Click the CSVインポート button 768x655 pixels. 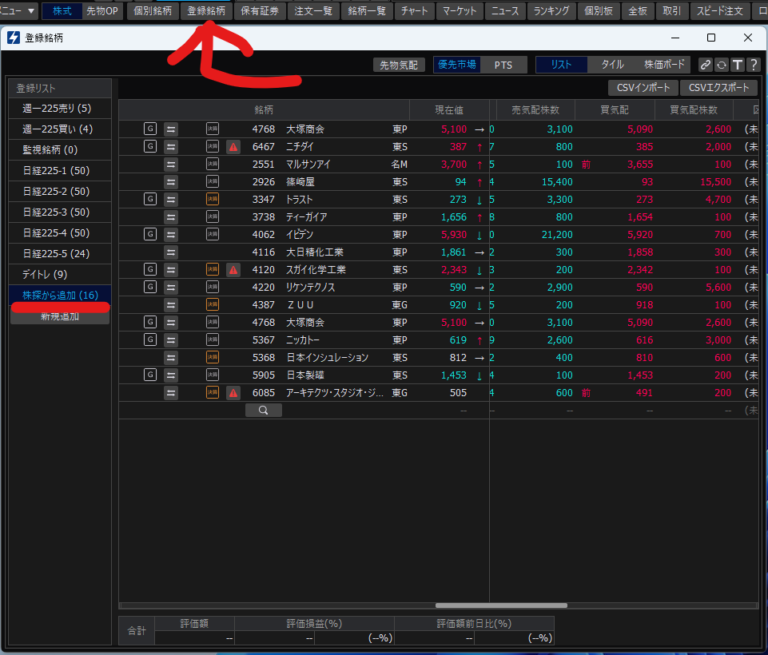[641, 87]
